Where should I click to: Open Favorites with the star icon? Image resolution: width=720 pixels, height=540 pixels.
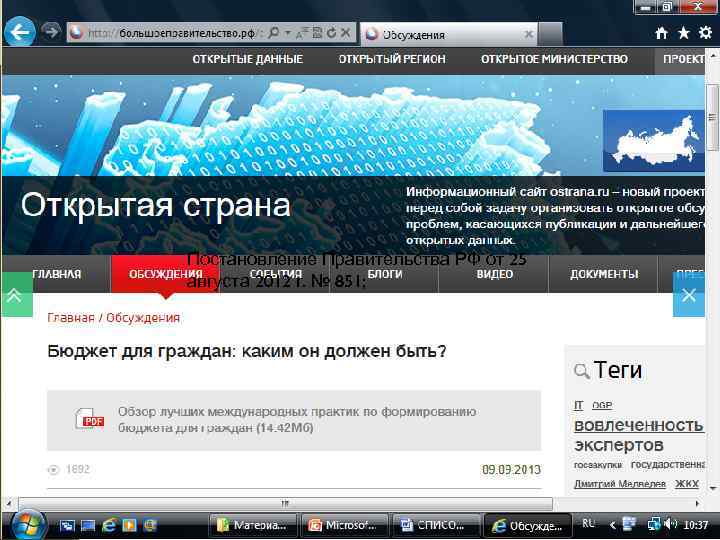point(684,33)
